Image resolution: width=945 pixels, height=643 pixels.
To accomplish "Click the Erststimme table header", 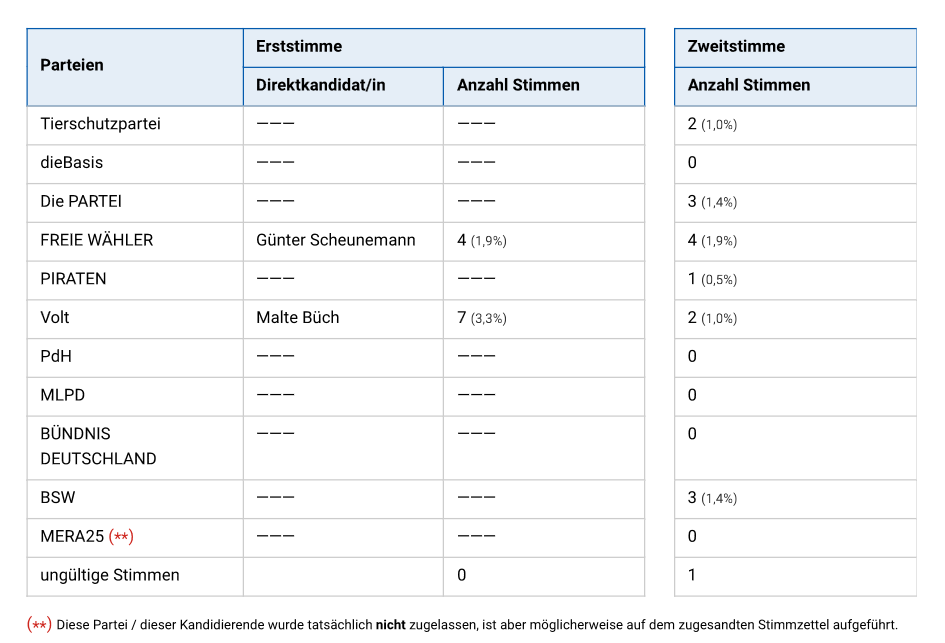I will (x=299, y=46).
